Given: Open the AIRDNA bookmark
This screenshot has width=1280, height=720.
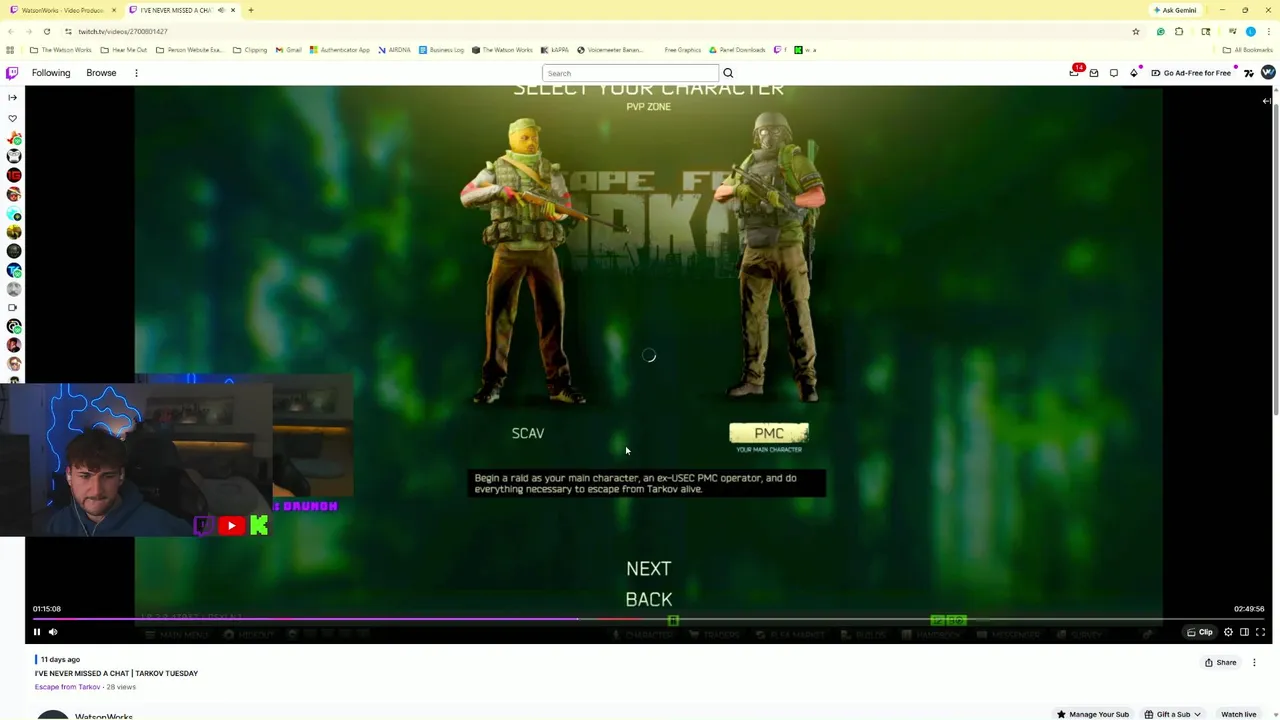Looking at the screenshot, I should click(394, 50).
